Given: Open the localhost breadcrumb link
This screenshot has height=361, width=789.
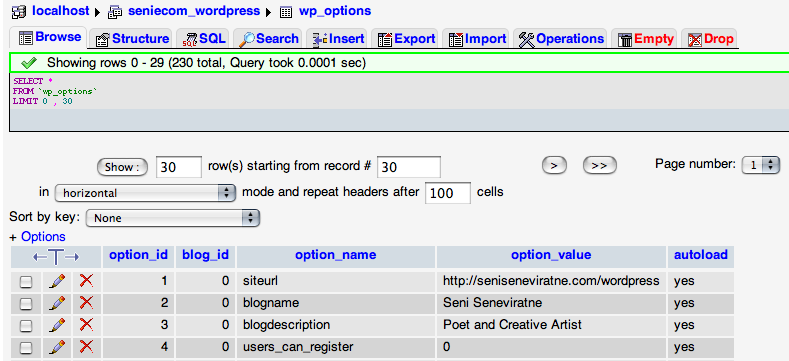Looking at the screenshot, I should 60,11.
